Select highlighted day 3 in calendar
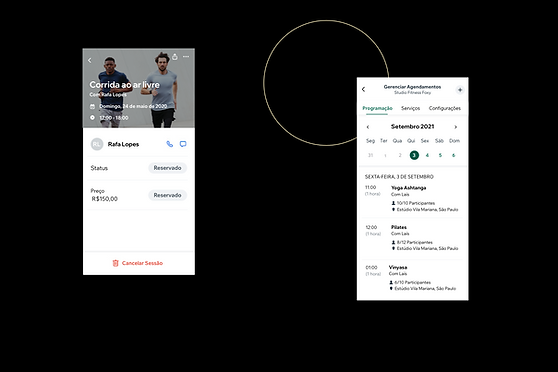The height and width of the screenshot is (372, 558). click(414, 155)
